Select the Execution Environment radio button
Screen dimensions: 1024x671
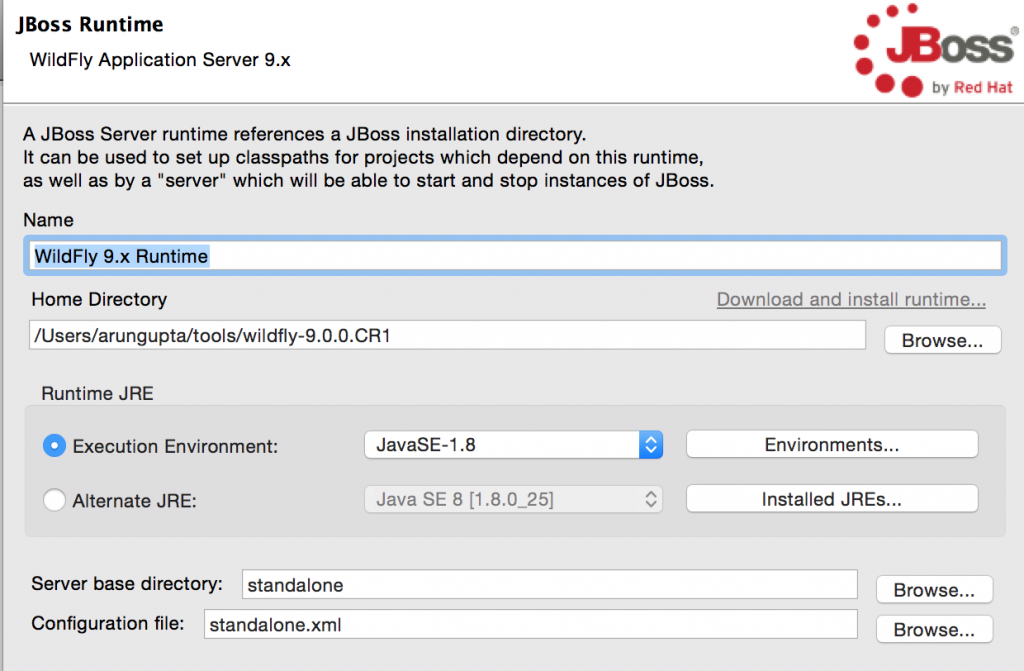54,446
